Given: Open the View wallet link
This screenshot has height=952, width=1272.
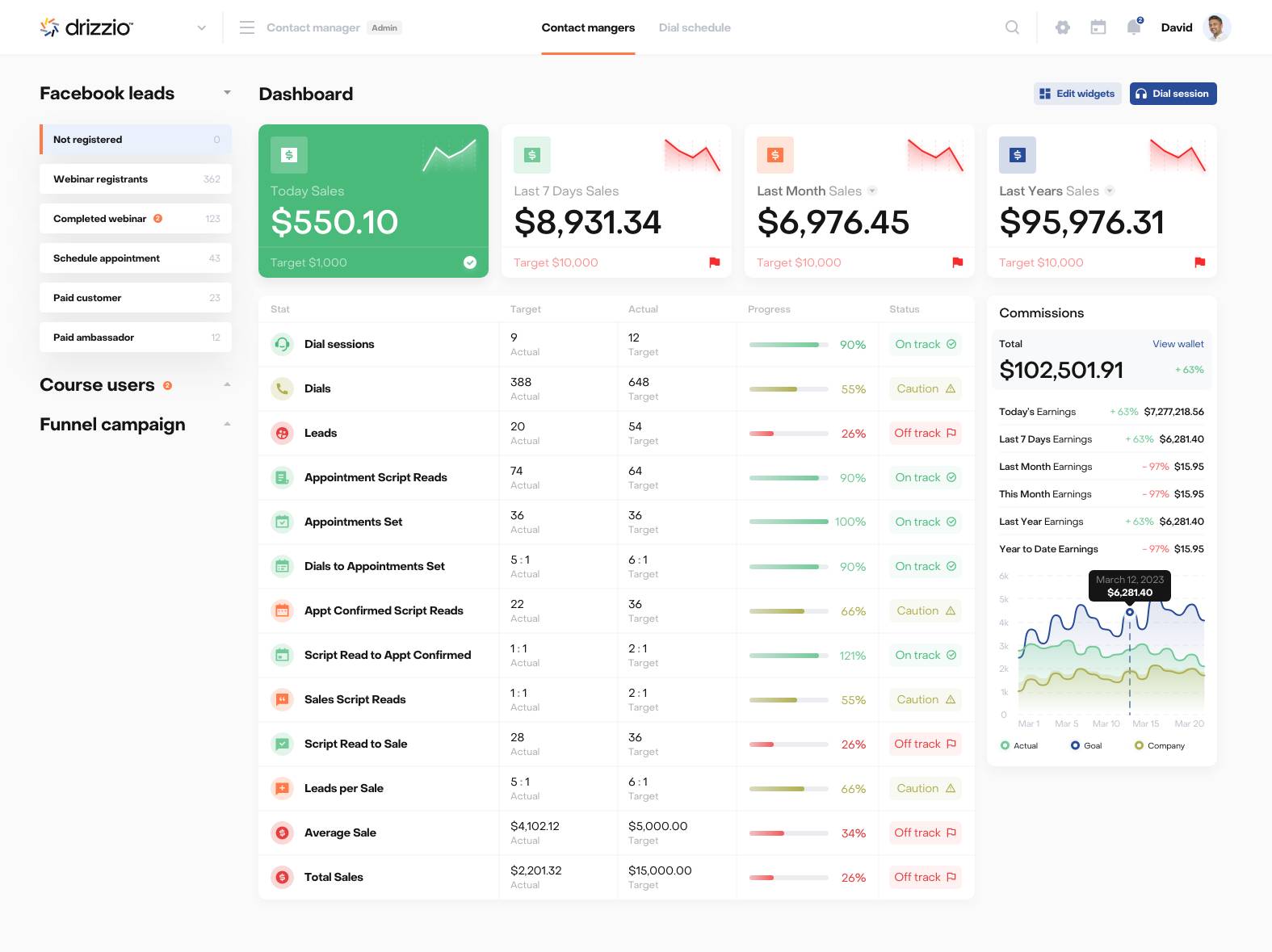Looking at the screenshot, I should click(x=1178, y=344).
